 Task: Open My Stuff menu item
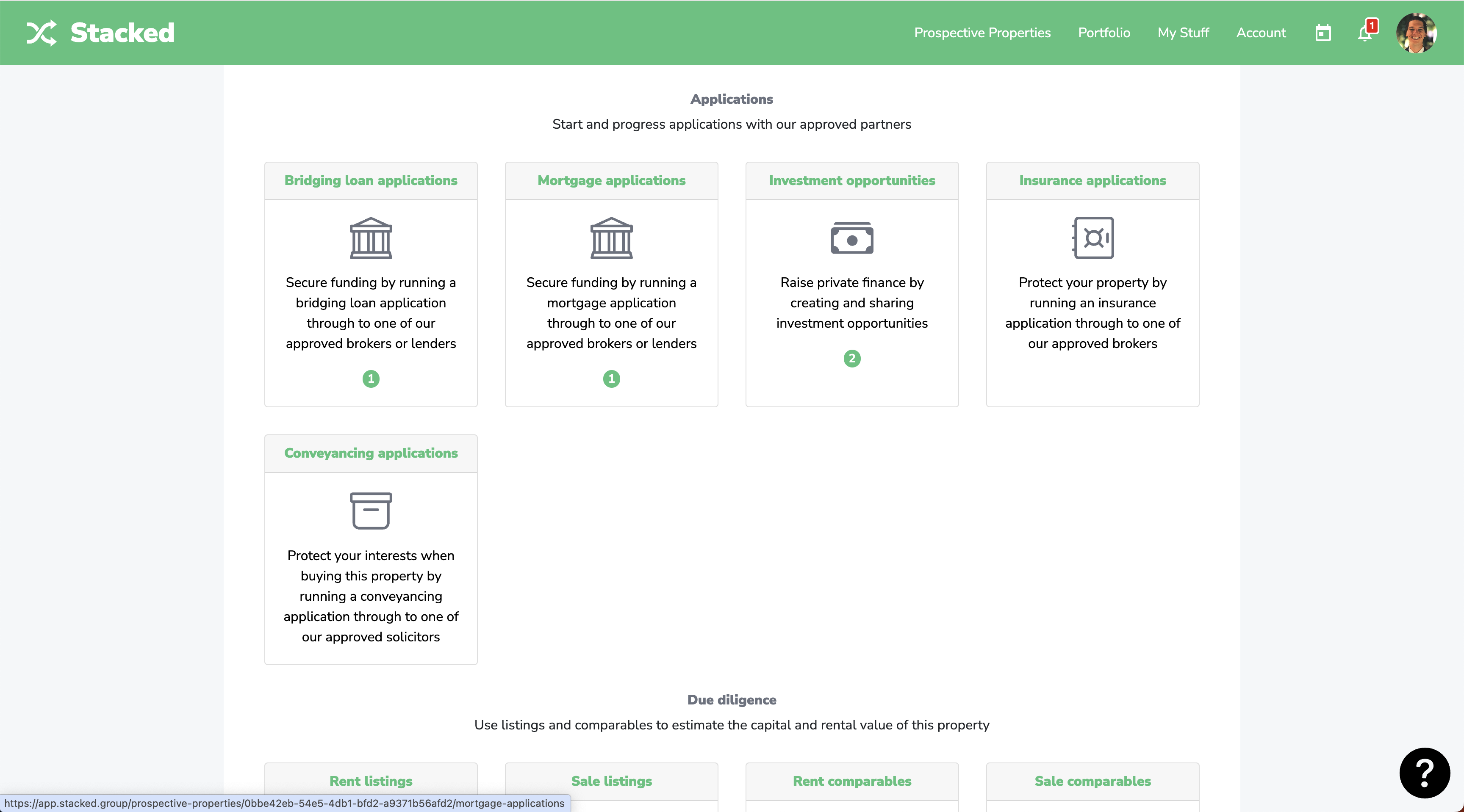click(x=1183, y=33)
